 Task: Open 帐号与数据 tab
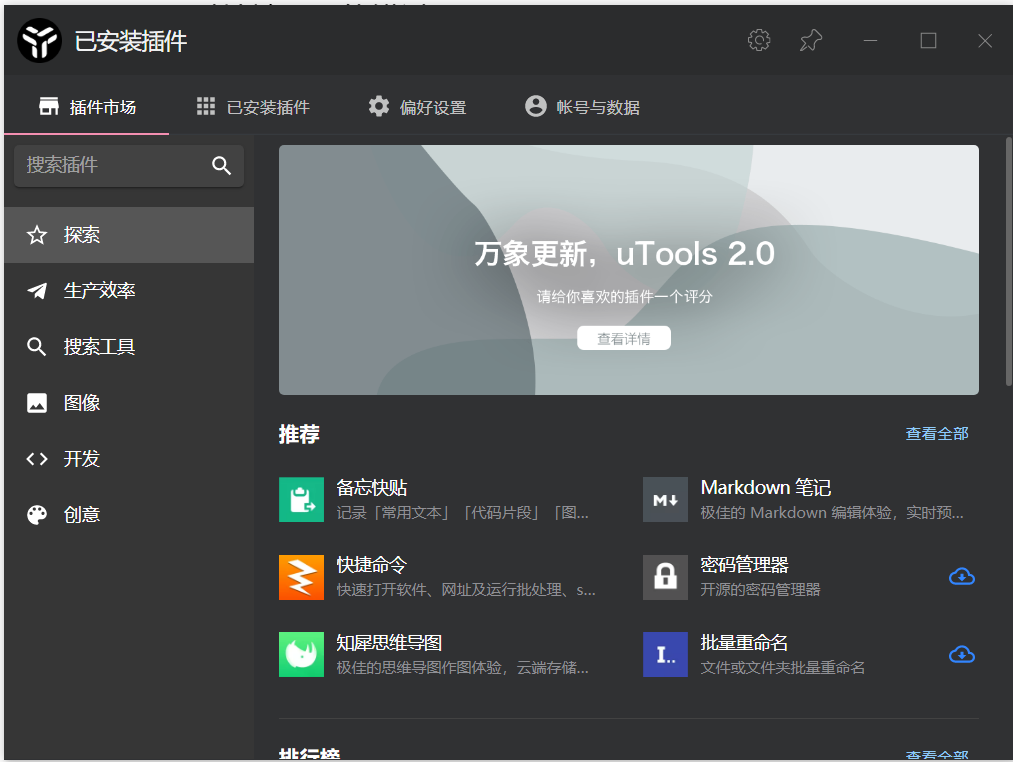pos(581,107)
